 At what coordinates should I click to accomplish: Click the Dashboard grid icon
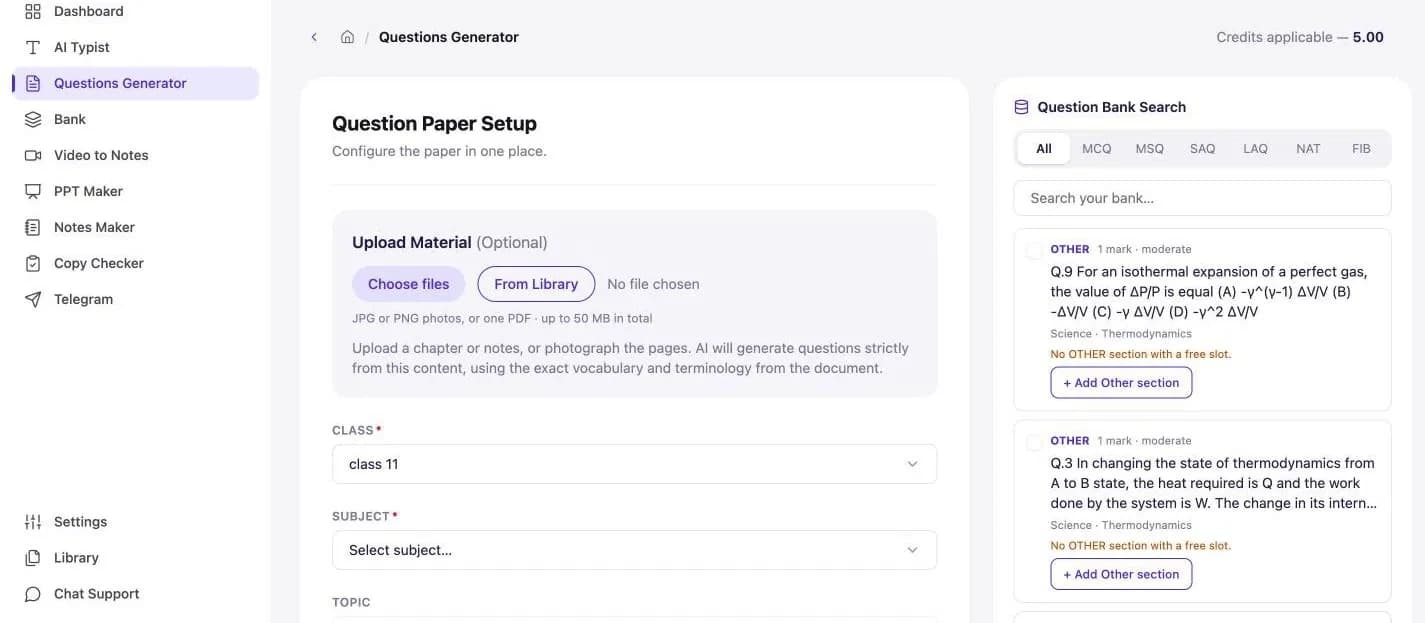pos(33,11)
